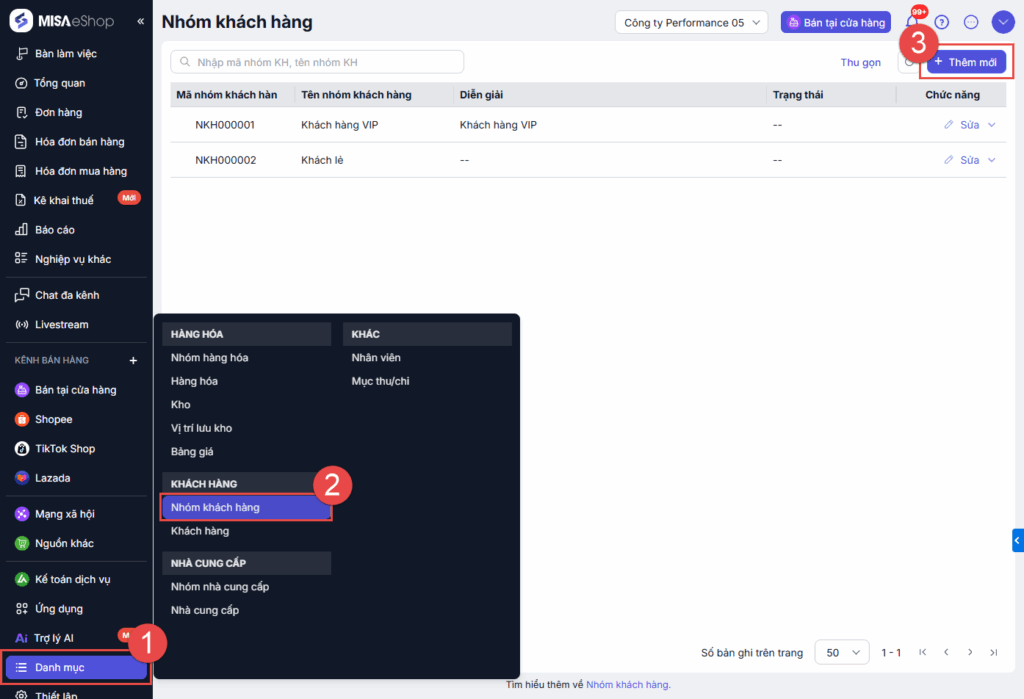
Task: Click the Chat đa kênh icon
Action: coord(22,295)
